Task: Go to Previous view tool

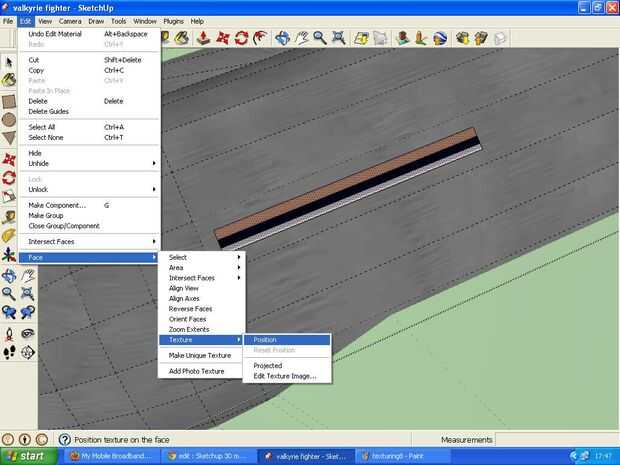Action: coord(9,312)
